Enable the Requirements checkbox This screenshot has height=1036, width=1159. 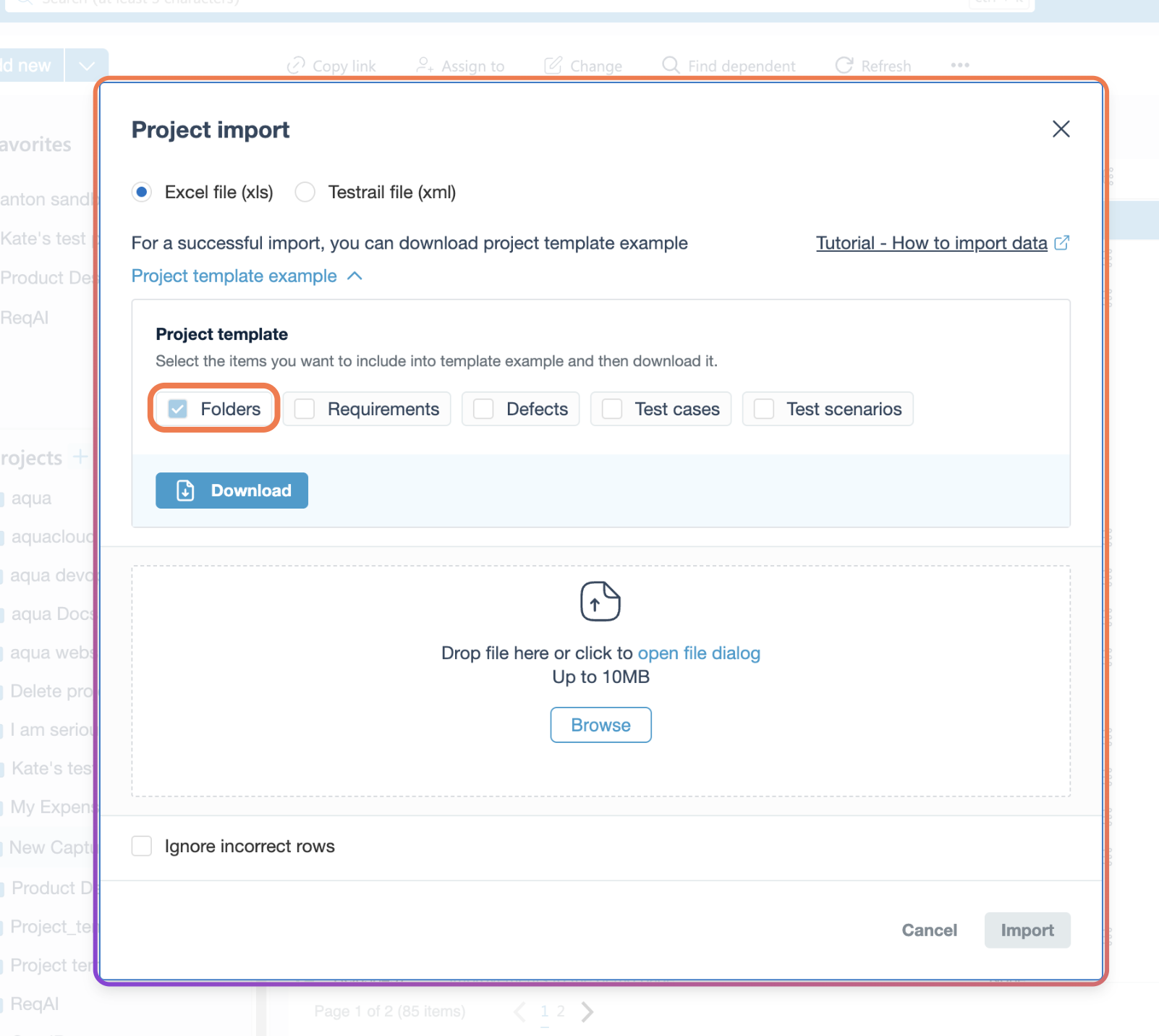click(x=305, y=409)
